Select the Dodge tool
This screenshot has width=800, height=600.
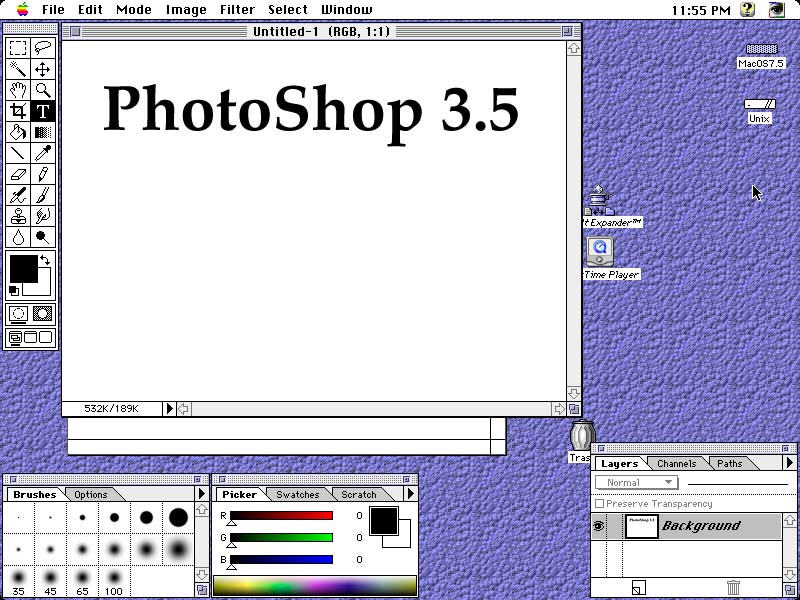click(43, 237)
